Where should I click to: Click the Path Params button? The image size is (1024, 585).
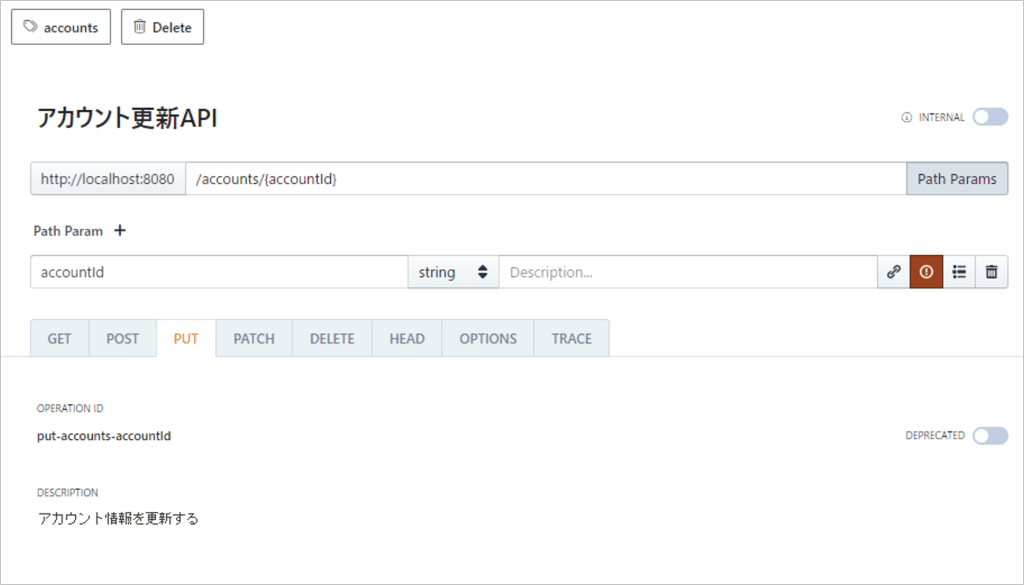(957, 179)
